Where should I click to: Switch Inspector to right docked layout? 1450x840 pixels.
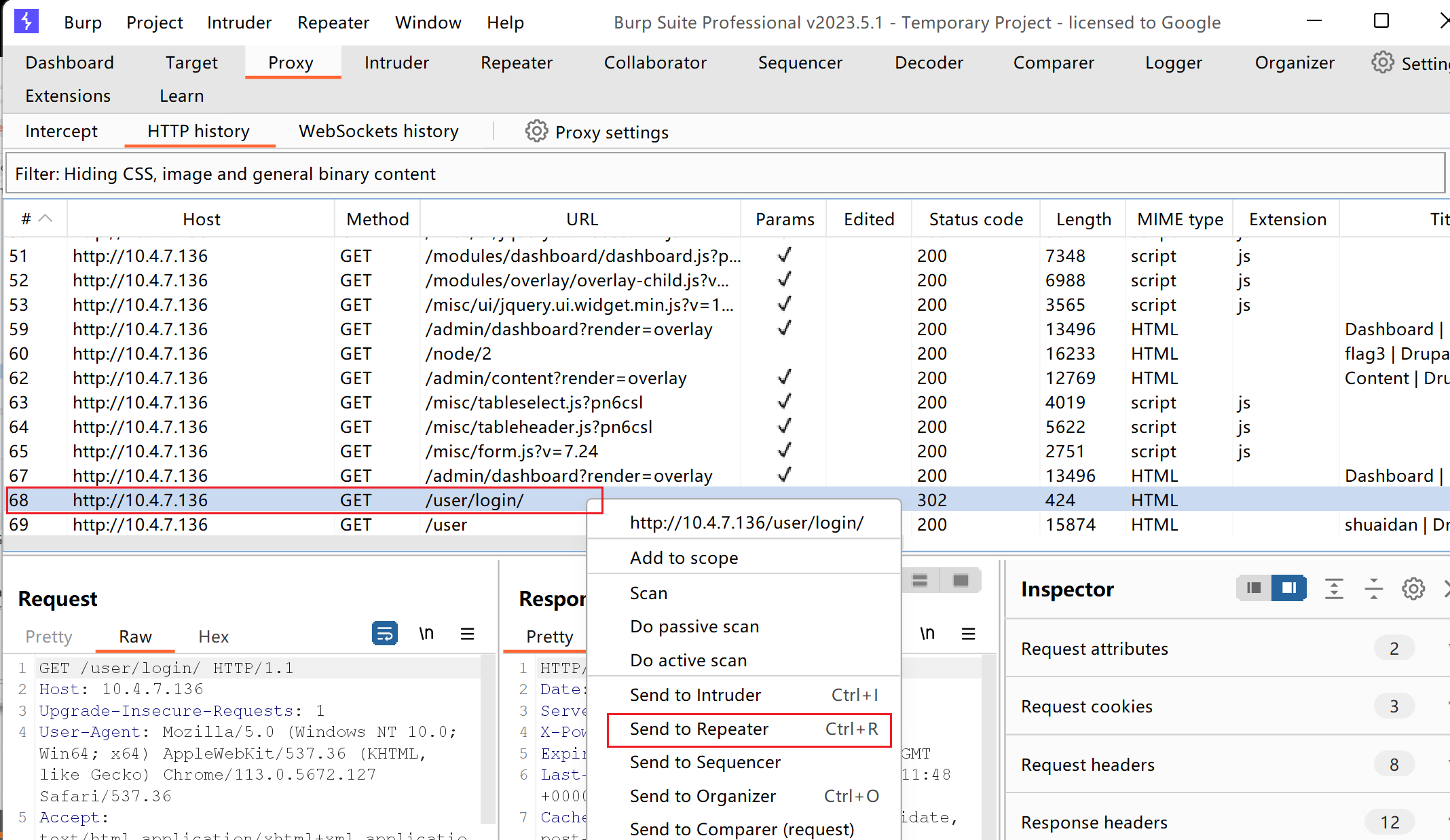[x=1288, y=588]
